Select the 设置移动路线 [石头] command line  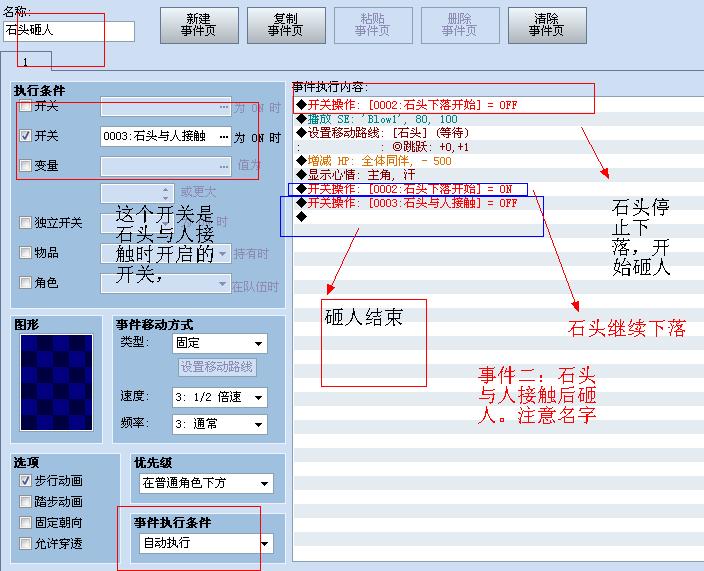(498, 133)
